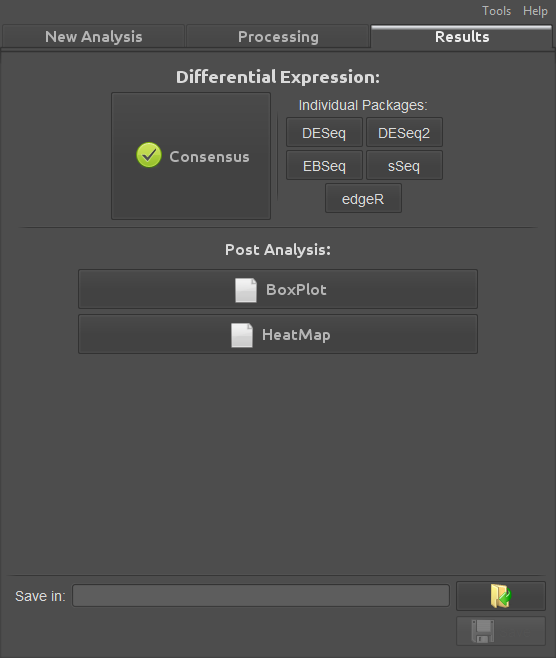Click the document icon next to BoxPlot
The image size is (556, 658).
(246, 290)
